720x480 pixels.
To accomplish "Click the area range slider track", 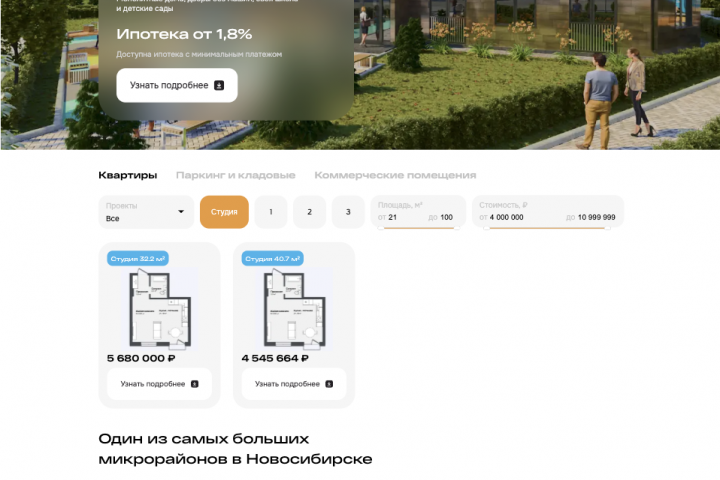I will point(418,228).
